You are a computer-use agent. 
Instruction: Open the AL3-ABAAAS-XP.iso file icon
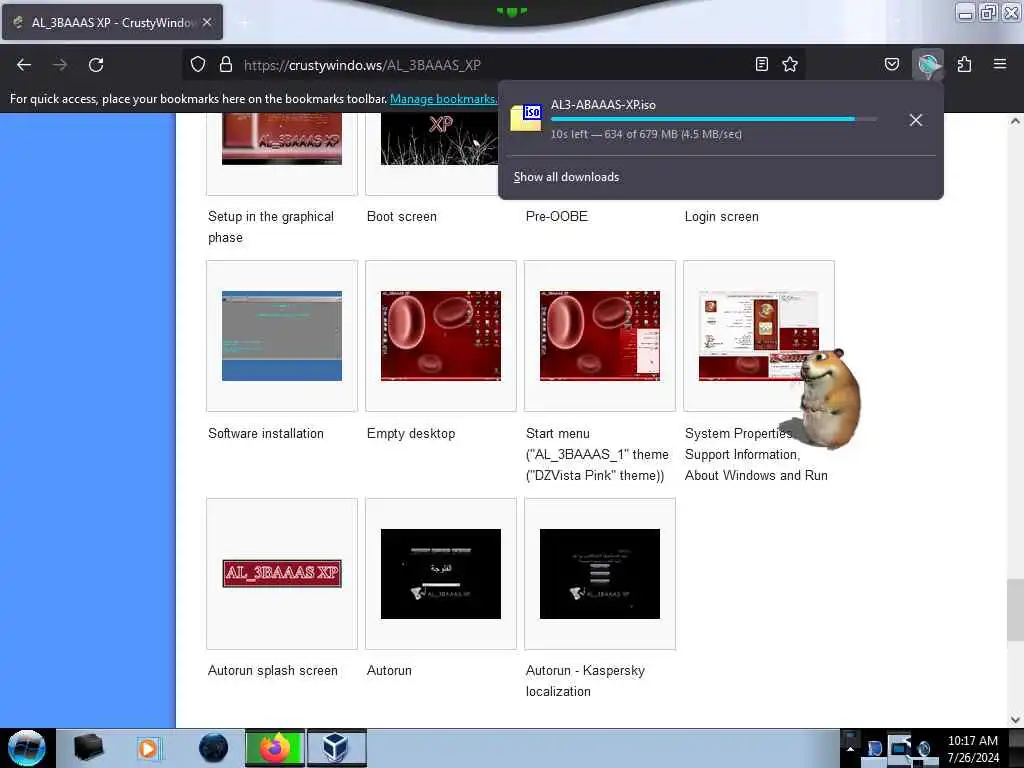click(526, 118)
